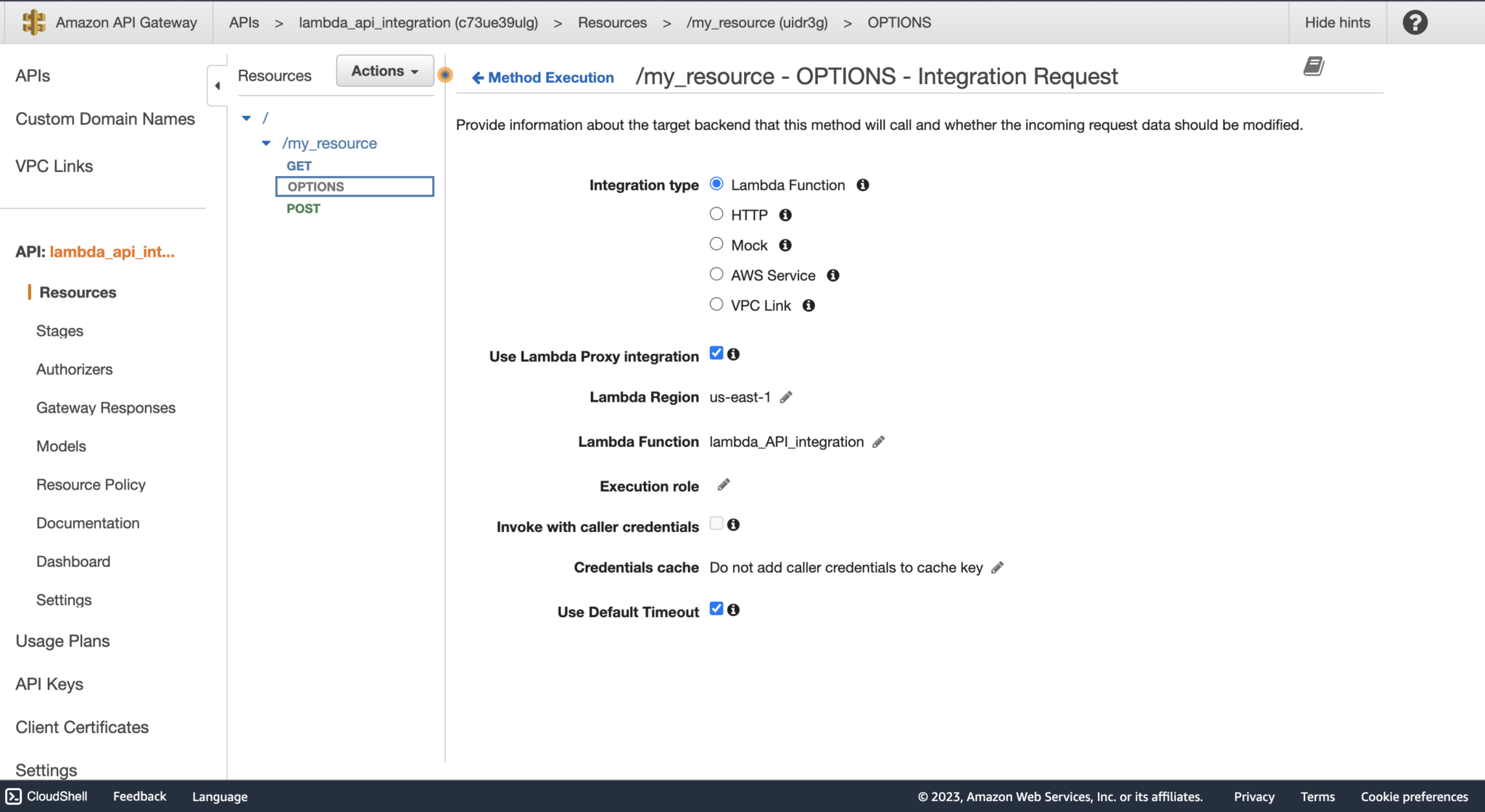
Task: Click the Method Execution back link
Action: pyautogui.click(x=542, y=77)
